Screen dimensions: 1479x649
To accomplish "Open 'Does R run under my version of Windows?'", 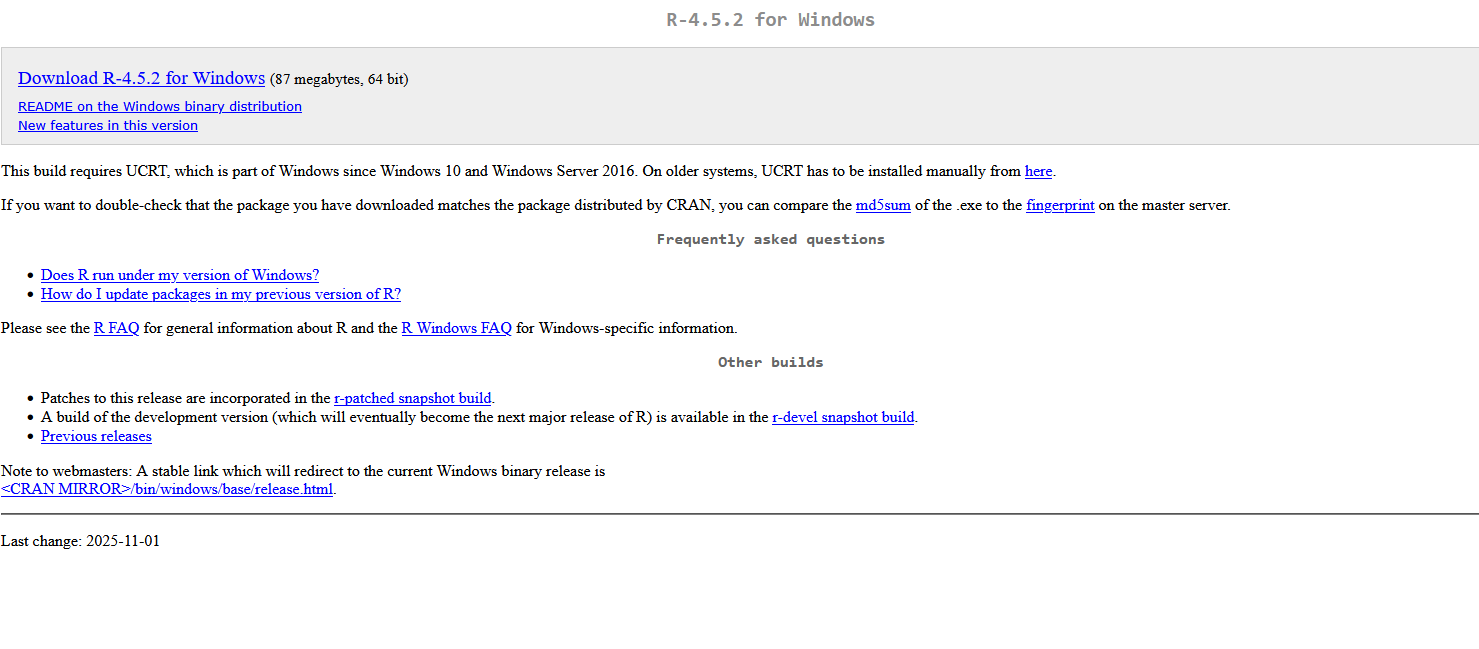I will (x=180, y=275).
